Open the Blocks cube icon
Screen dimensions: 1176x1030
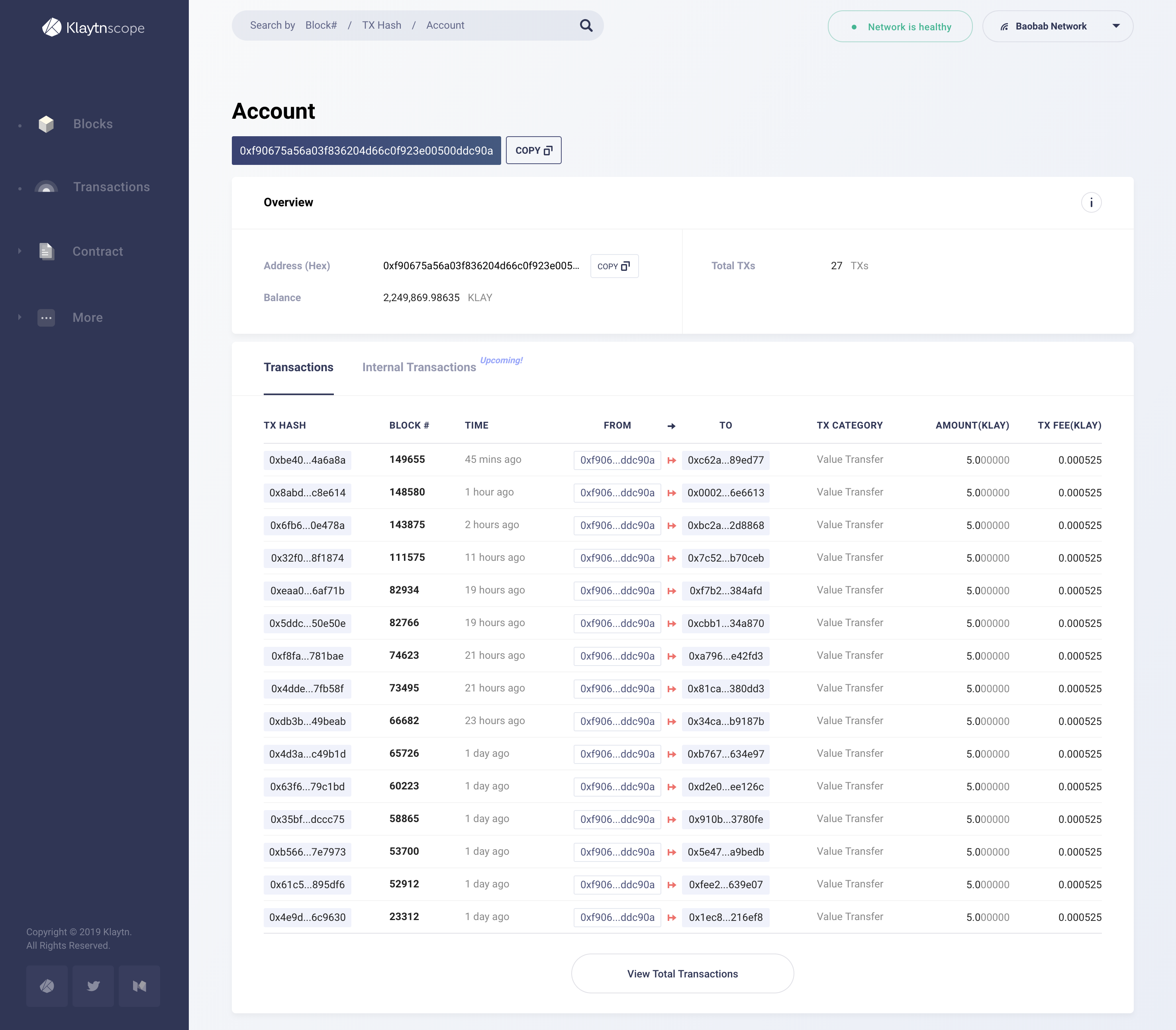point(46,123)
